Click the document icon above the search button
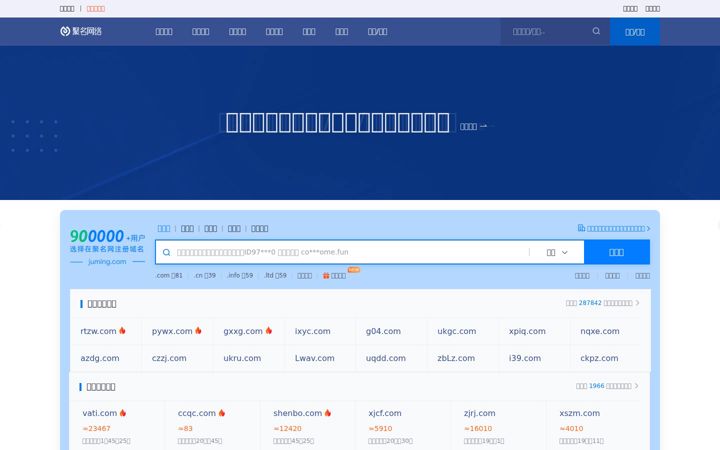Image resolution: width=720 pixels, height=450 pixels. tap(581, 228)
